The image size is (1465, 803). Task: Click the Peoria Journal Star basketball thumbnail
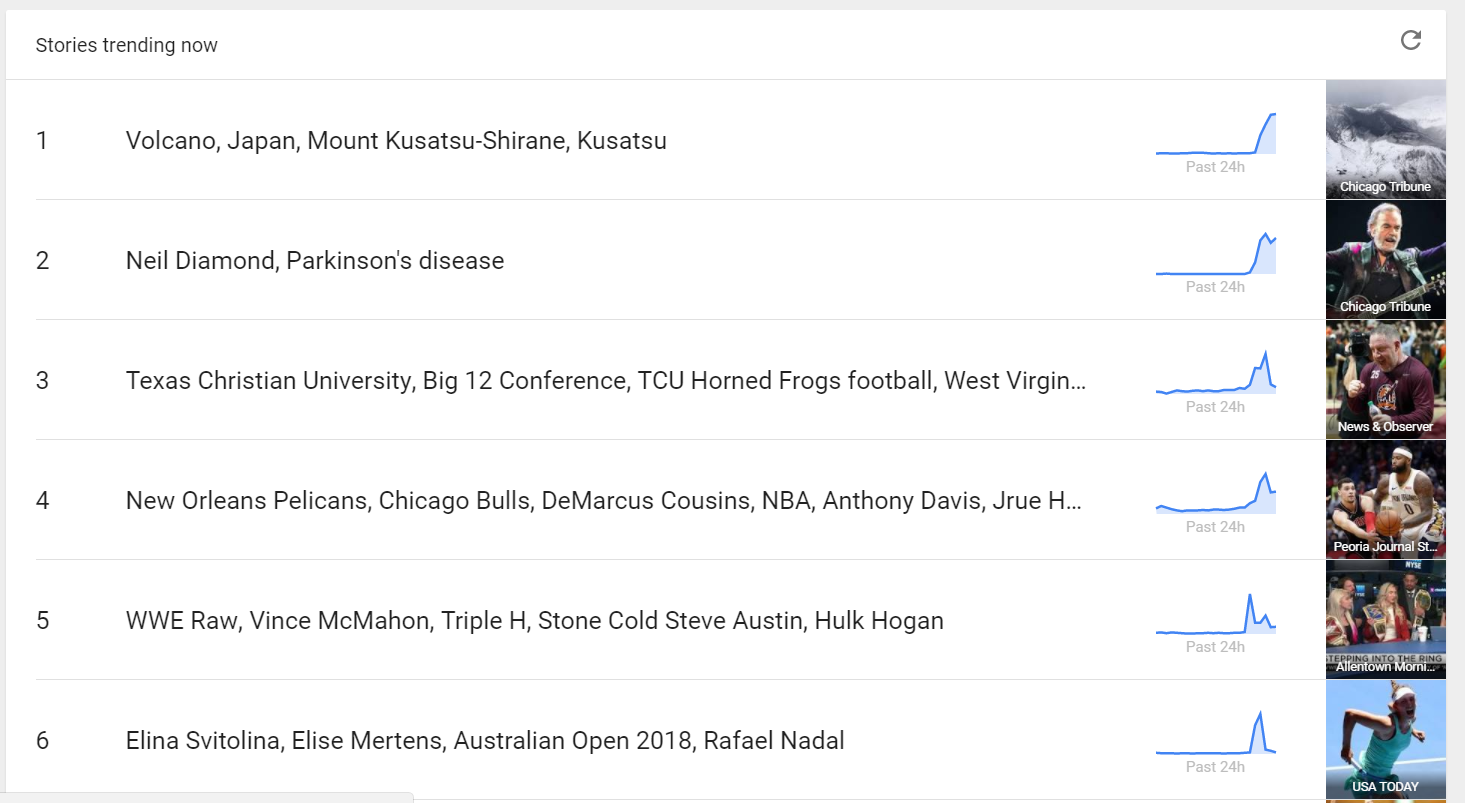(1385, 500)
